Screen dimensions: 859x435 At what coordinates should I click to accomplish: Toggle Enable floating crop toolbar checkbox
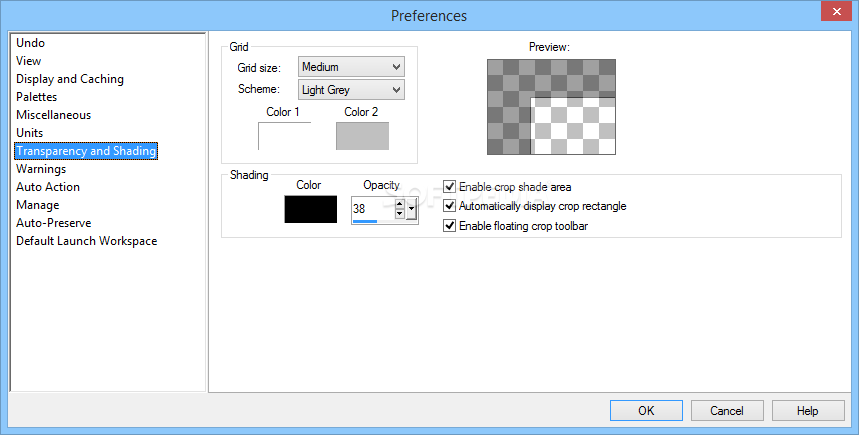[x=449, y=226]
